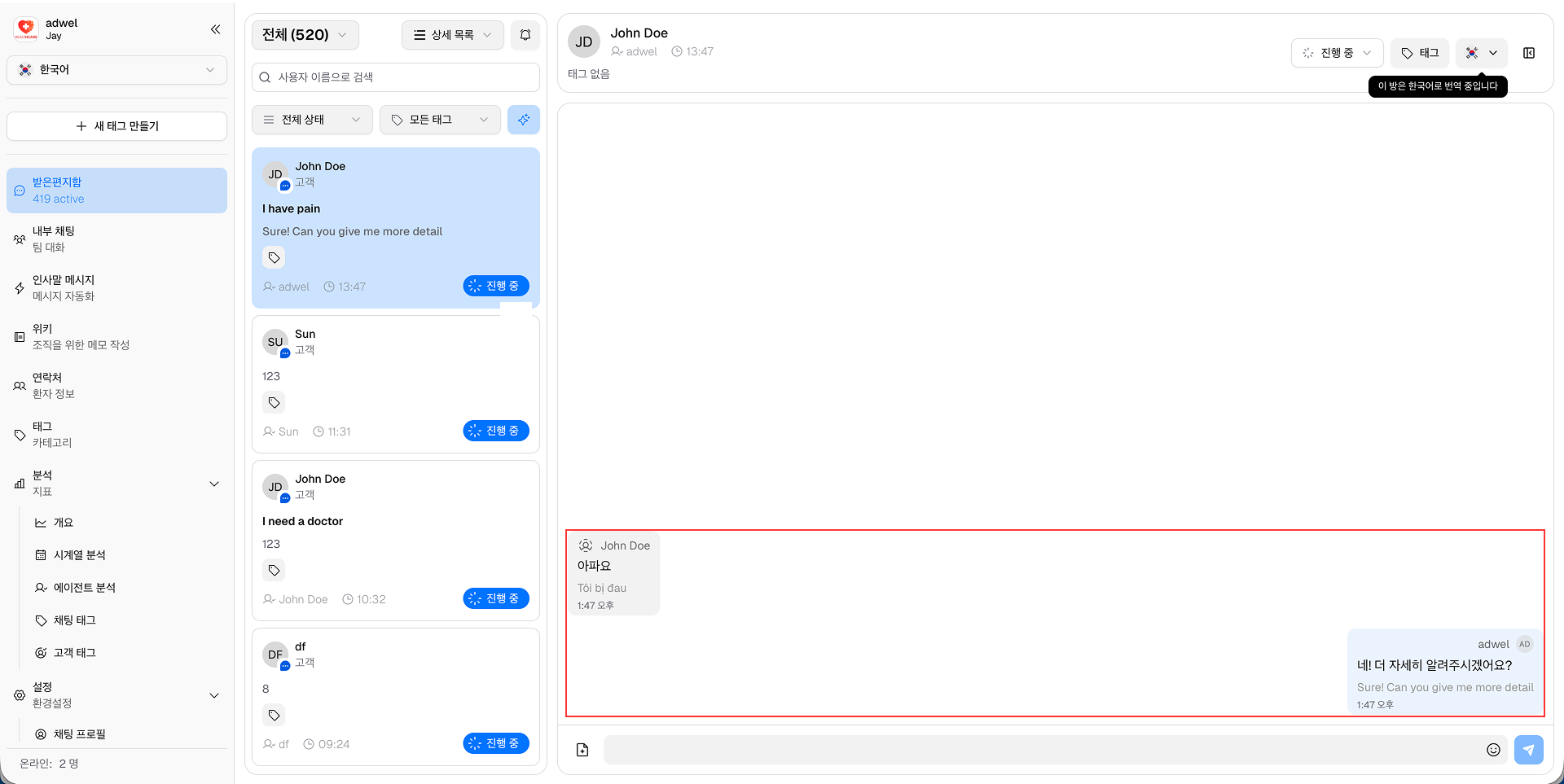Image resolution: width=1564 pixels, height=784 pixels.
Task: Open the emoji picker in message box
Action: [x=1494, y=750]
